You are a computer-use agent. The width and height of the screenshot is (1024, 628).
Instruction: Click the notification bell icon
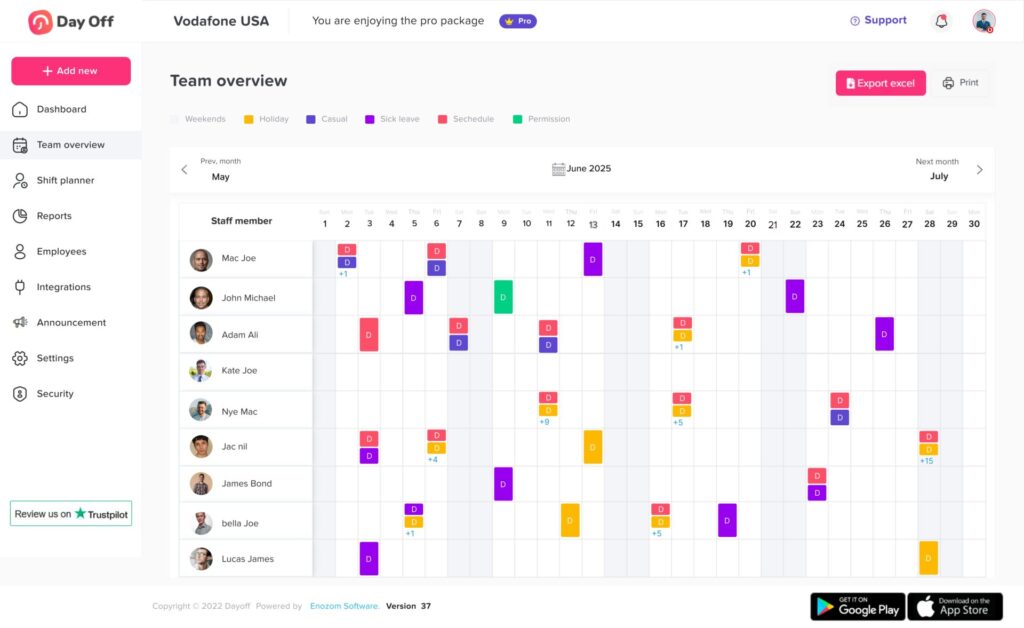point(940,21)
